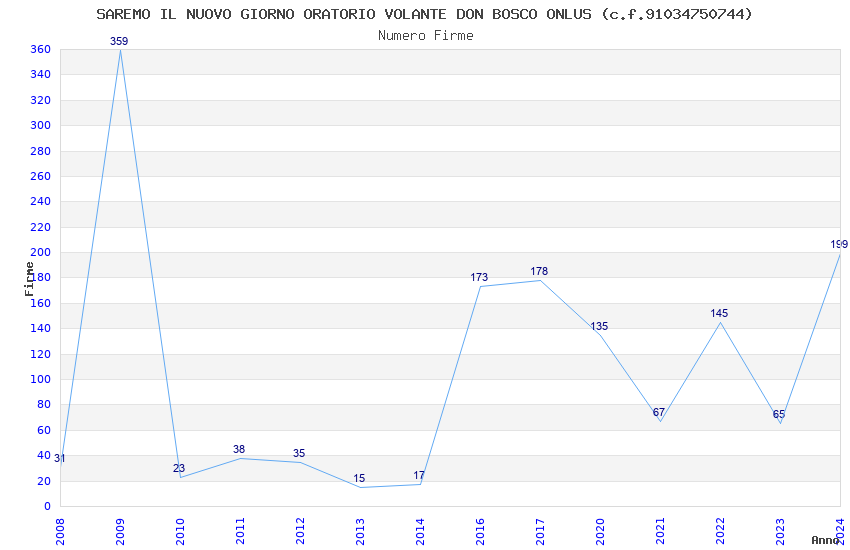Click the x-axis year 2010
The width and height of the screenshot is (850, 550).
[x=181, y=532]
